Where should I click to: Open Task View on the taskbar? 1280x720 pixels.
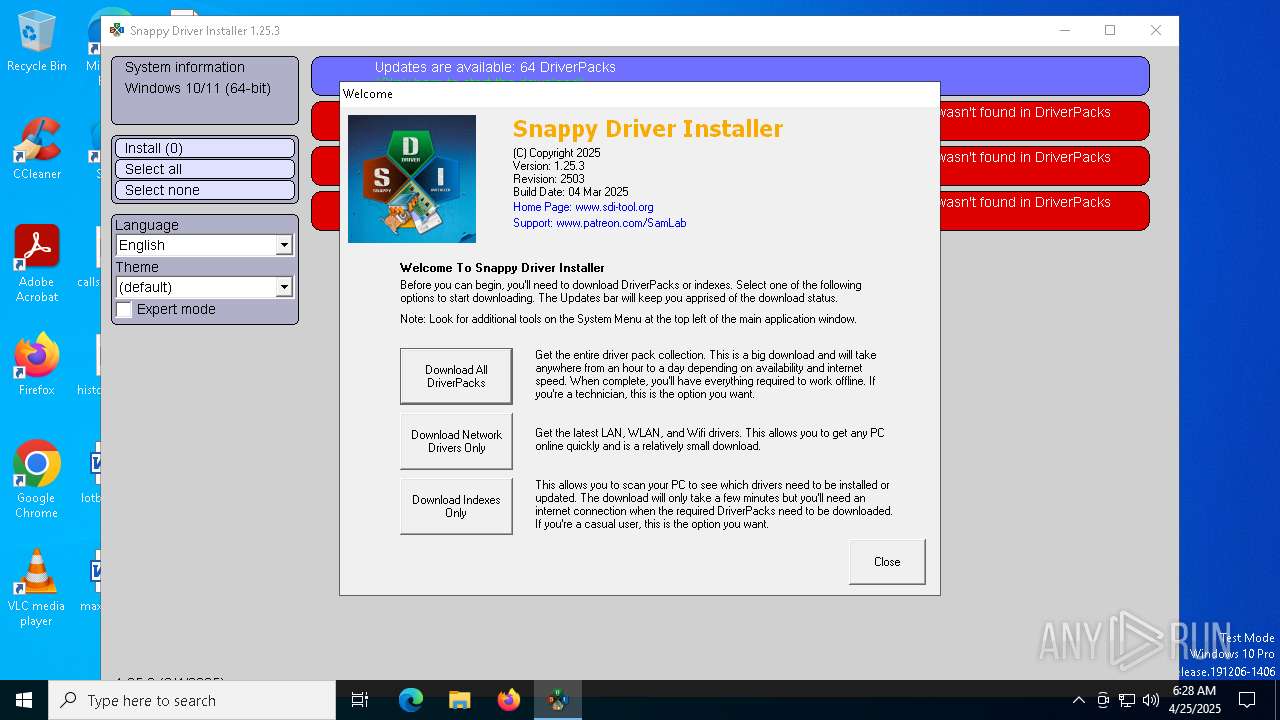tap(360, 700)
